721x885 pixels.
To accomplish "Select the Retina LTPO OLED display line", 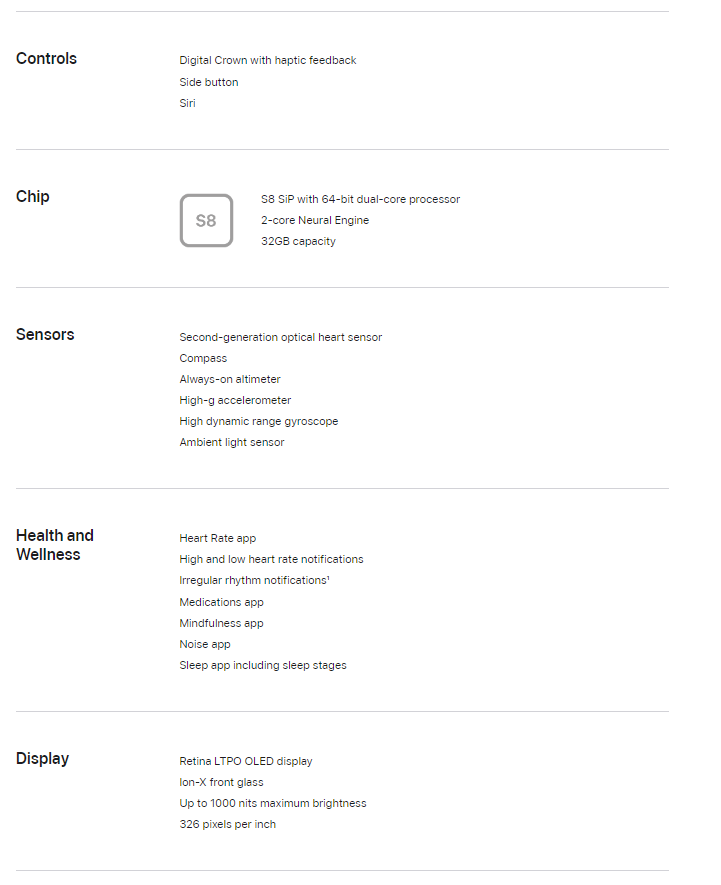I will tap(246, 761).
